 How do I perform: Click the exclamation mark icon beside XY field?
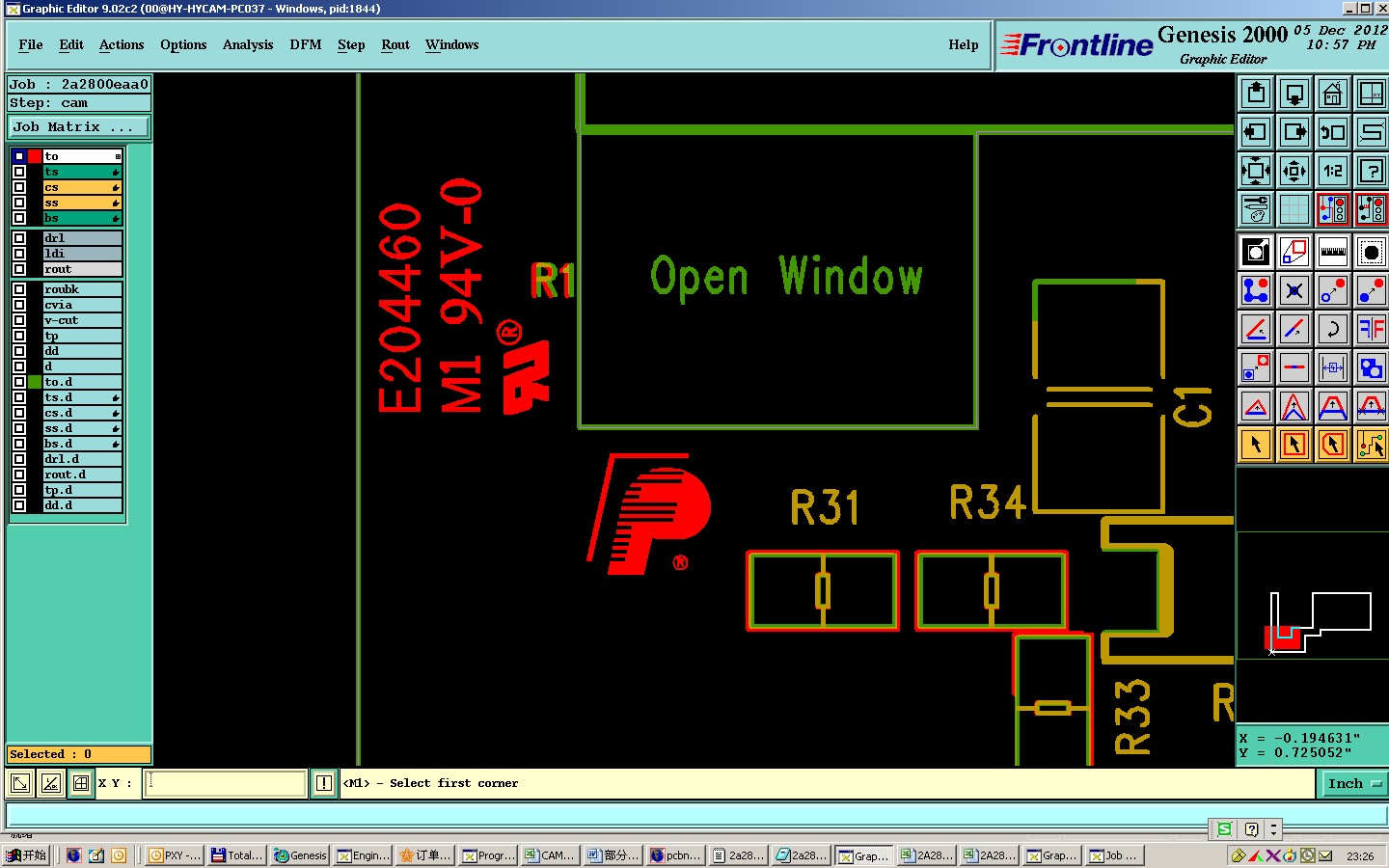point(324,783)
